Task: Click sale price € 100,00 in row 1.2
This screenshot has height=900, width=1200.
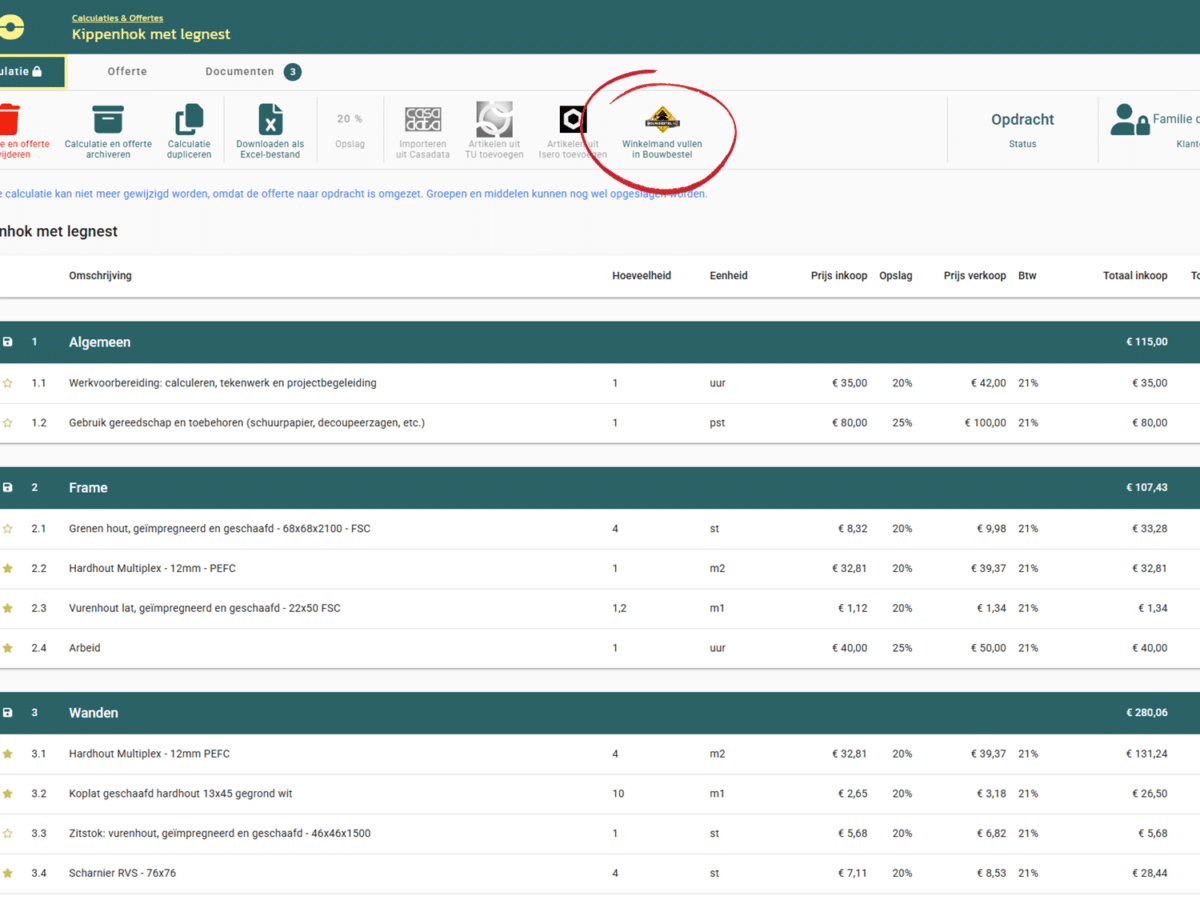Action: (985, 423)
